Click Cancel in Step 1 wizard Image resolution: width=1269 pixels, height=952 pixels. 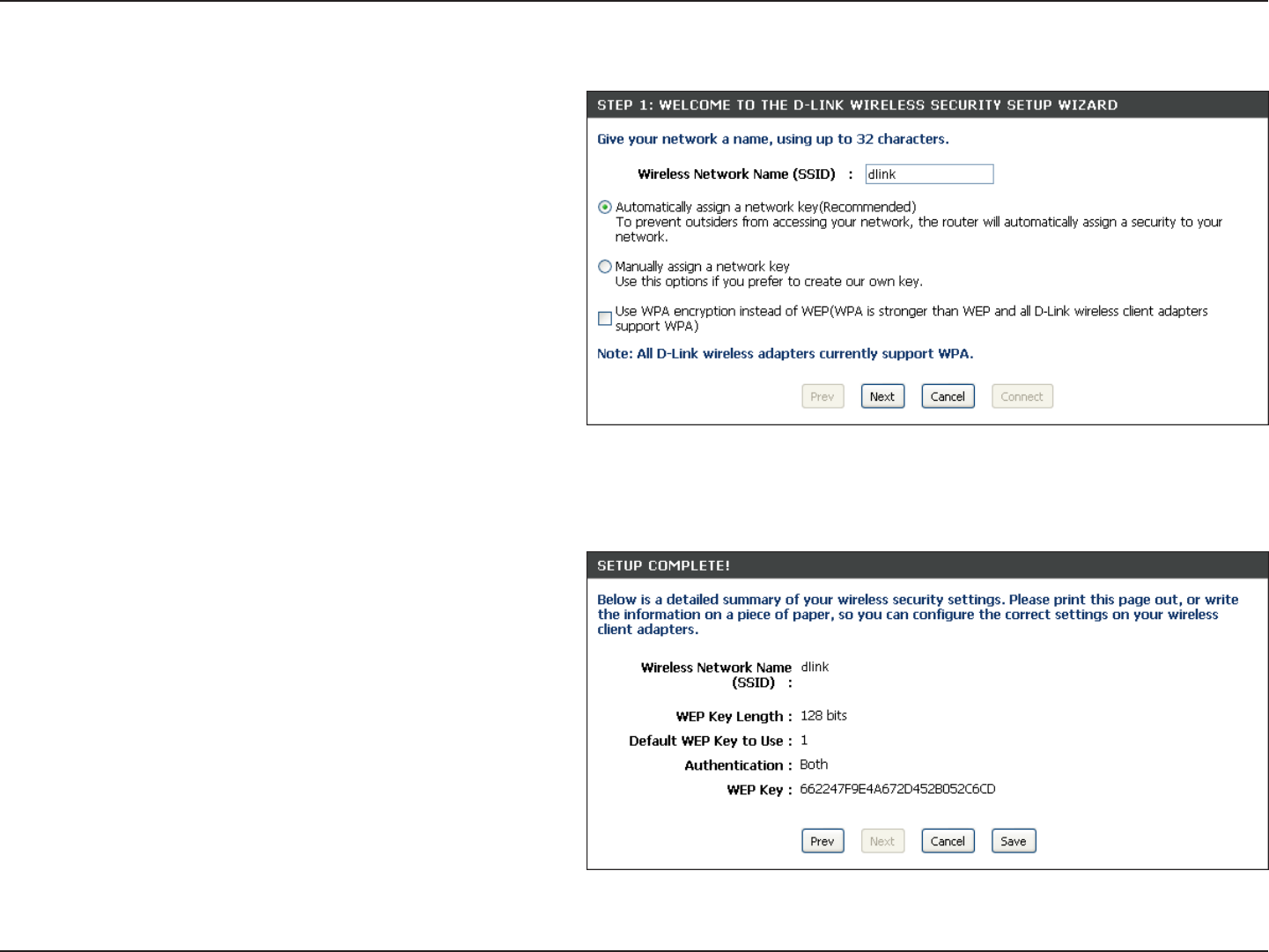(x=948, y=396)
